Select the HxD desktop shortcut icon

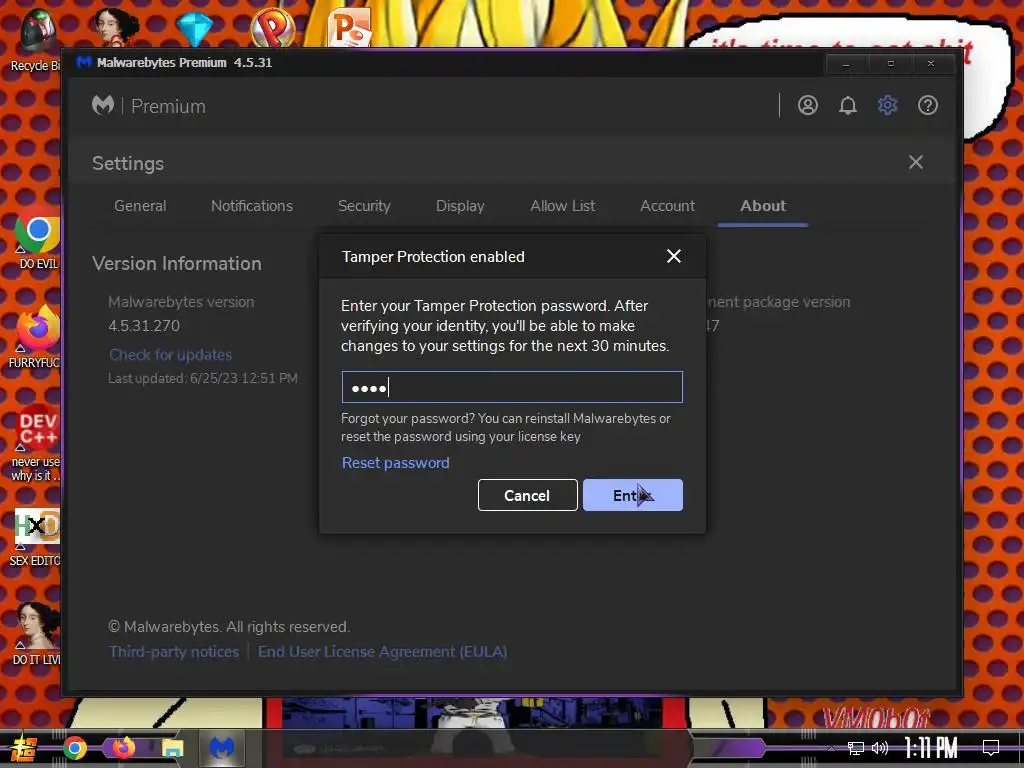tap(37, 537)
